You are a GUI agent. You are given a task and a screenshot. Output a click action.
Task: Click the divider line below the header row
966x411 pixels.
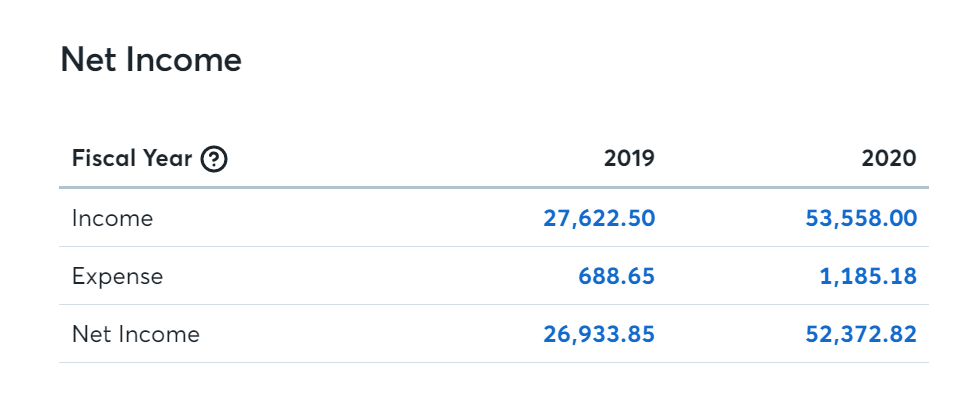pos(490,187)
